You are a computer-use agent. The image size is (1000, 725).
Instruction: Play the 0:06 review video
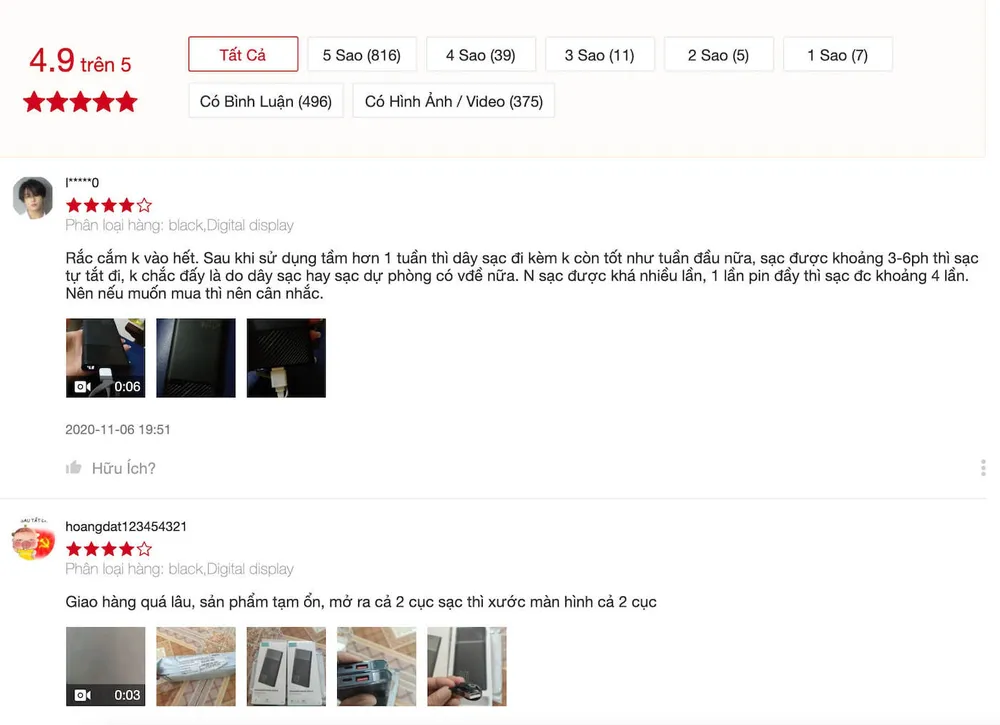[x=105, y=358]
